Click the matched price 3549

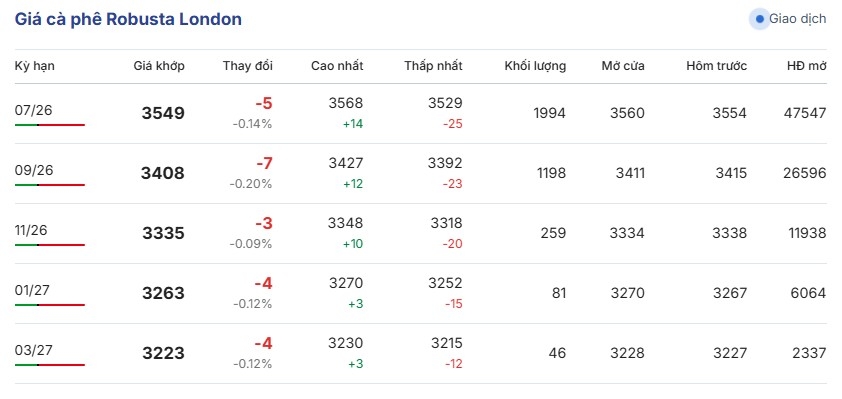point(163,113)
